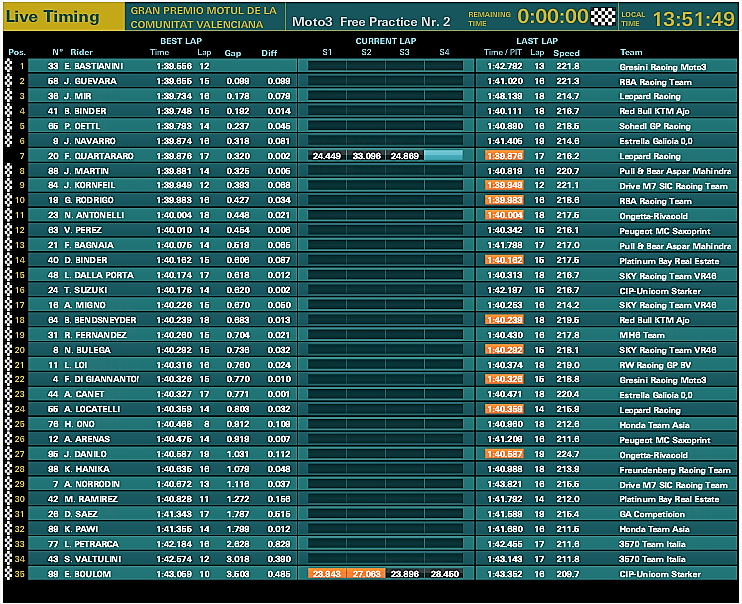Select rider L. DALLA PORTA

(99, 275)
